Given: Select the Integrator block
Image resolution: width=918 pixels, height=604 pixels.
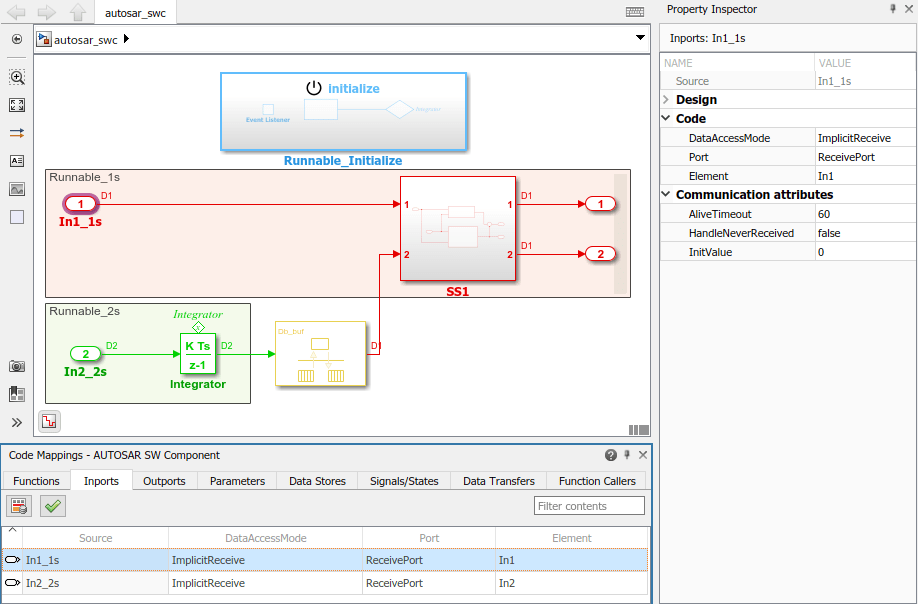Looking at the screenshot, I should pos(198,354).
